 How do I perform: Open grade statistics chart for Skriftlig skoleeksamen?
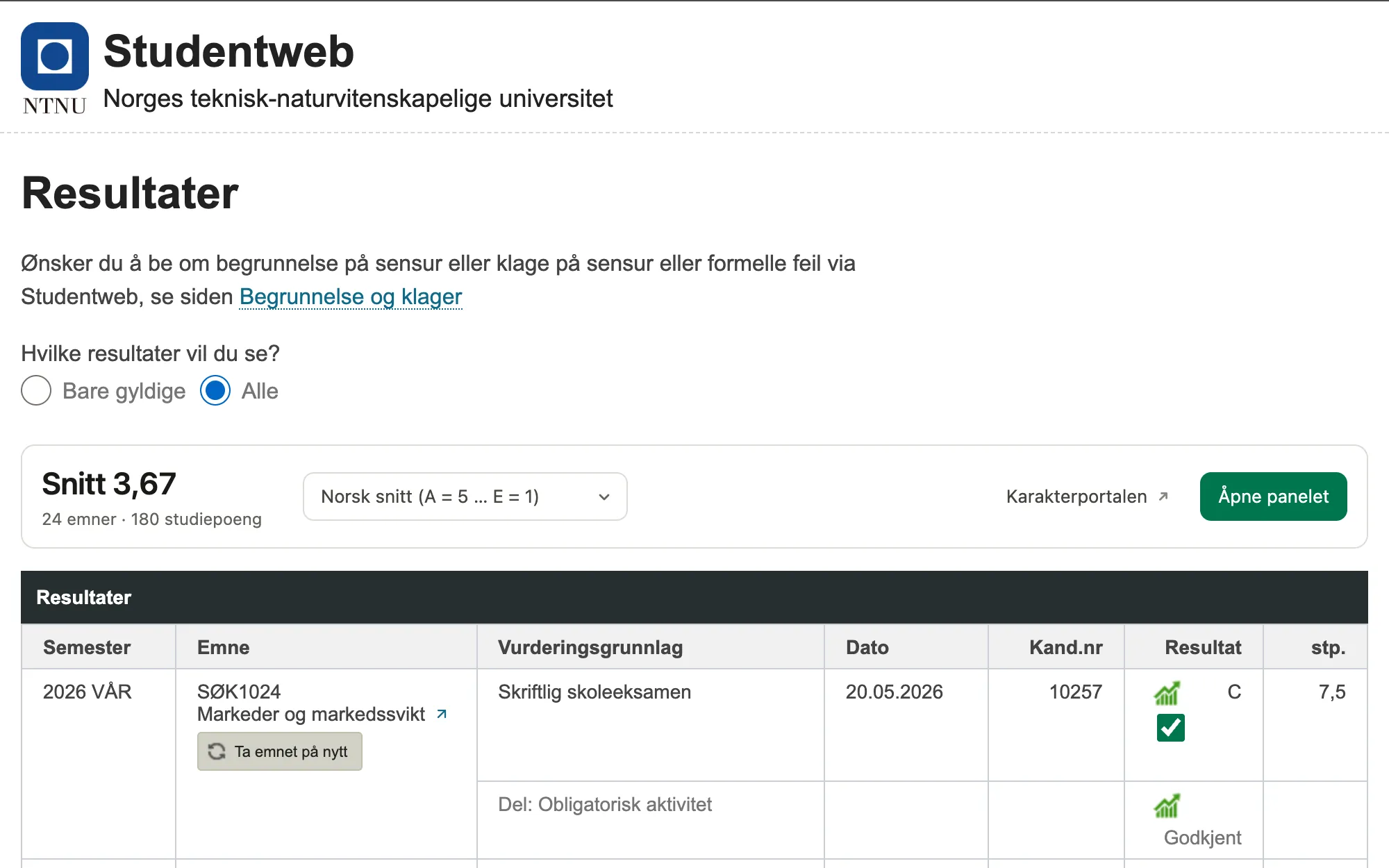coord(1167,692)
